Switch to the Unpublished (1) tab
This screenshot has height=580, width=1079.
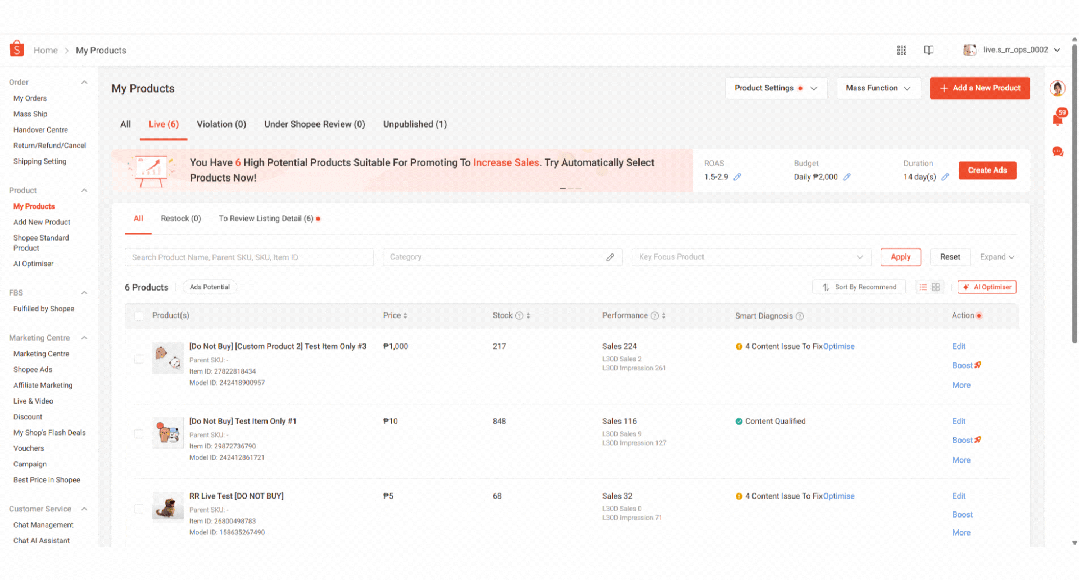tap(414, 125)
